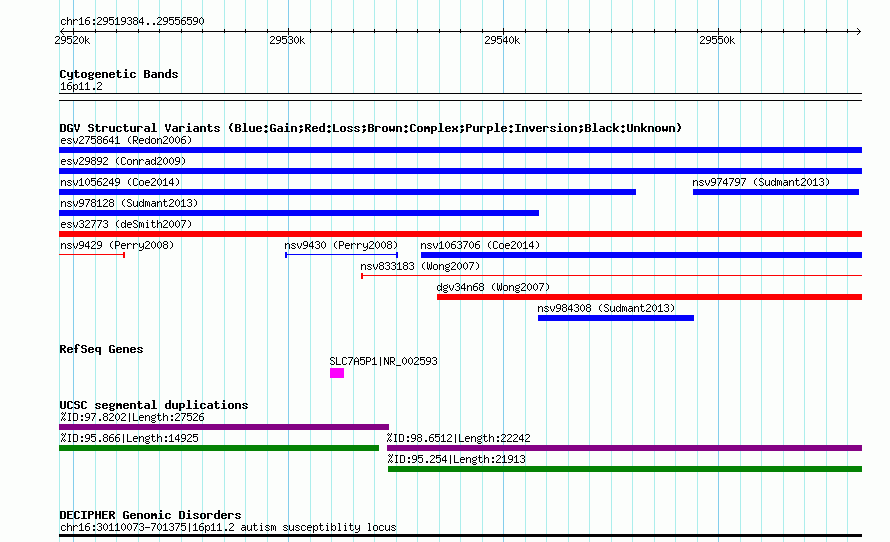Image resolution: width=890 pixels, height=542 pixels.
Task: Click the nsv9429 (Perry2008) label text
Action: click(x=117, y=245)
